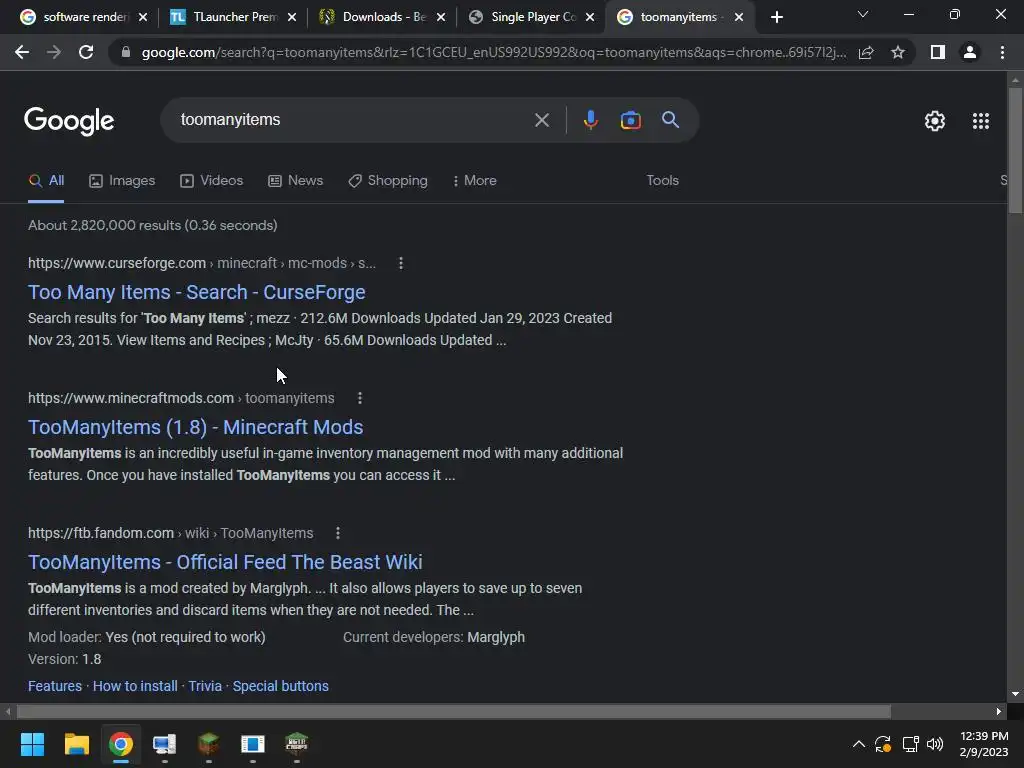This screenshot has width=1024, height=768.
Task: Search by image with camera icon
Action: tap(630, 120)
